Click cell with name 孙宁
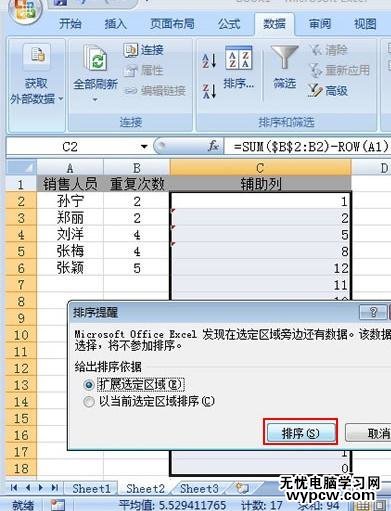Viewport: 391px width, 511px height. coord(70,201)
